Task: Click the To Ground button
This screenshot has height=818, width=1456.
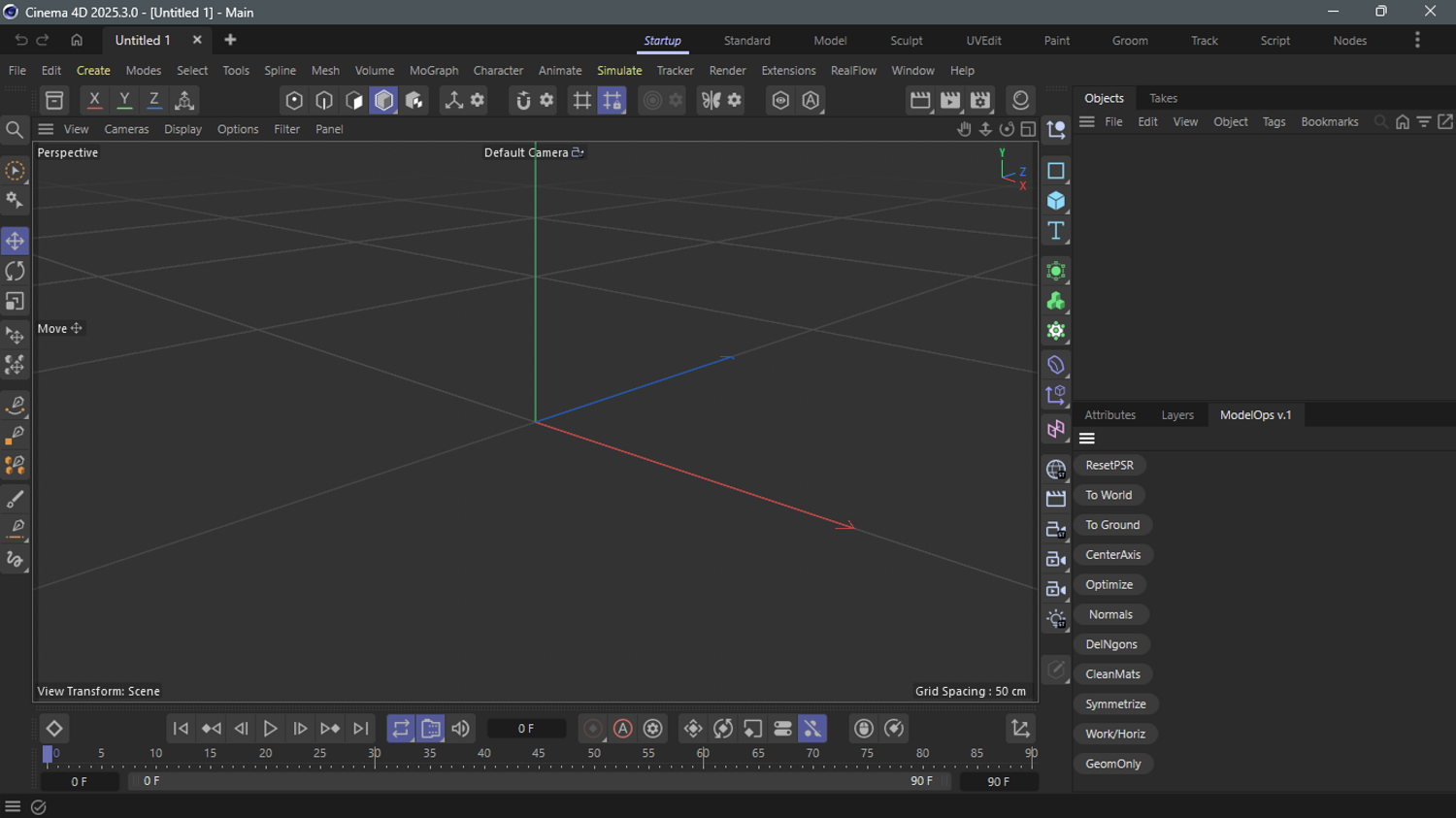Action: 1112,525
